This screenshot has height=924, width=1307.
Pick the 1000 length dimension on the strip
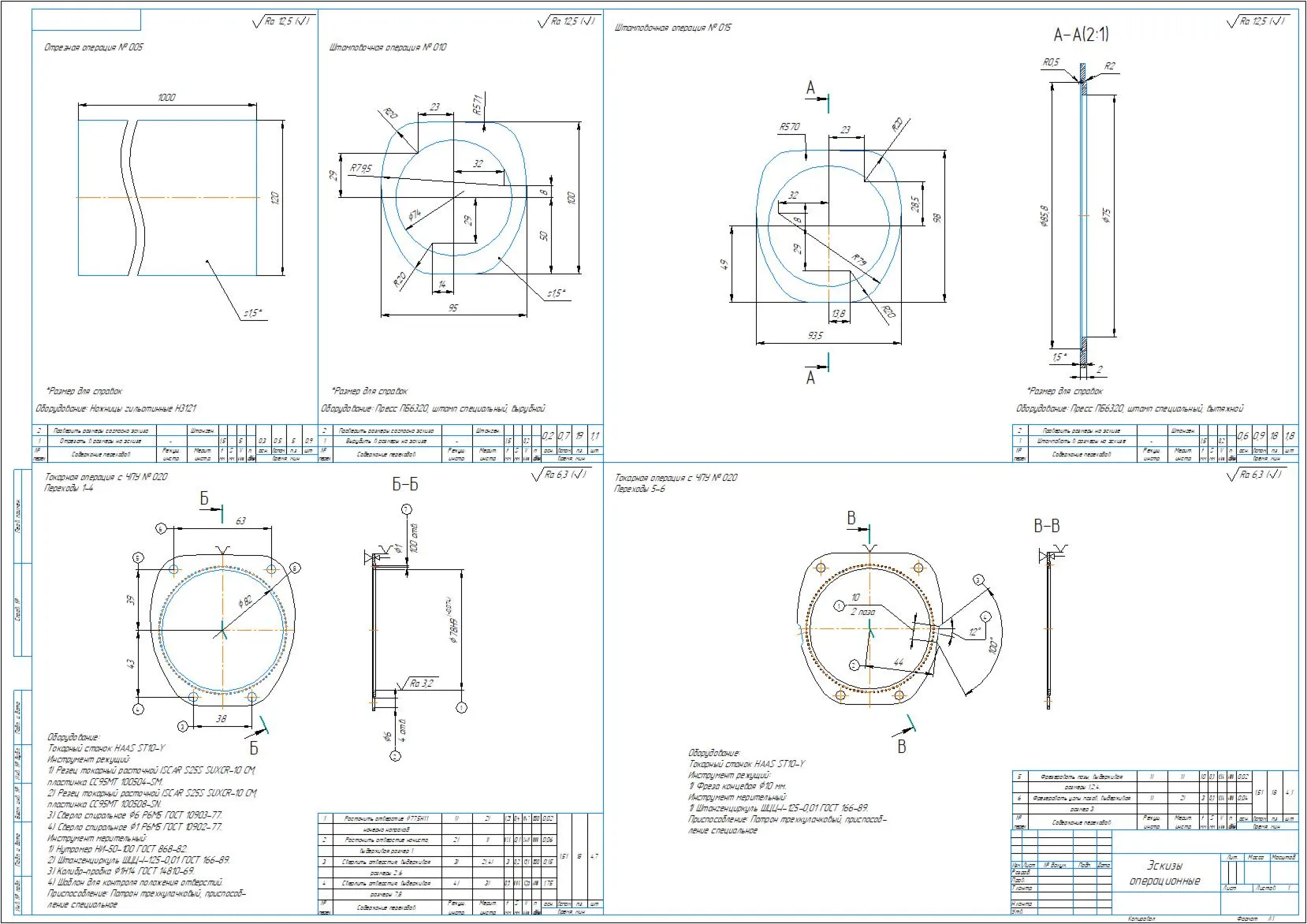click(166, 98)
